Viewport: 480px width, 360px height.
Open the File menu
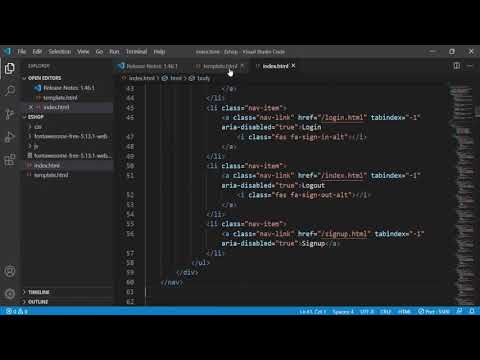pos(22,52)
